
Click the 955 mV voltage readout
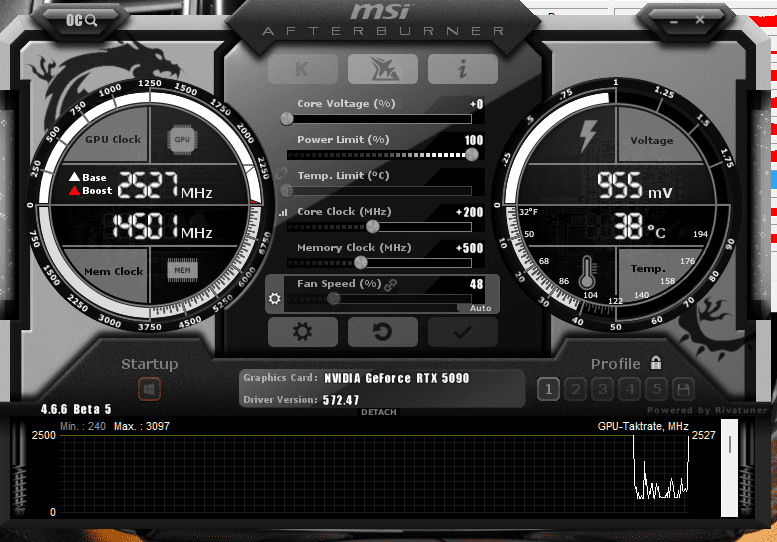(x=635, y=186)
